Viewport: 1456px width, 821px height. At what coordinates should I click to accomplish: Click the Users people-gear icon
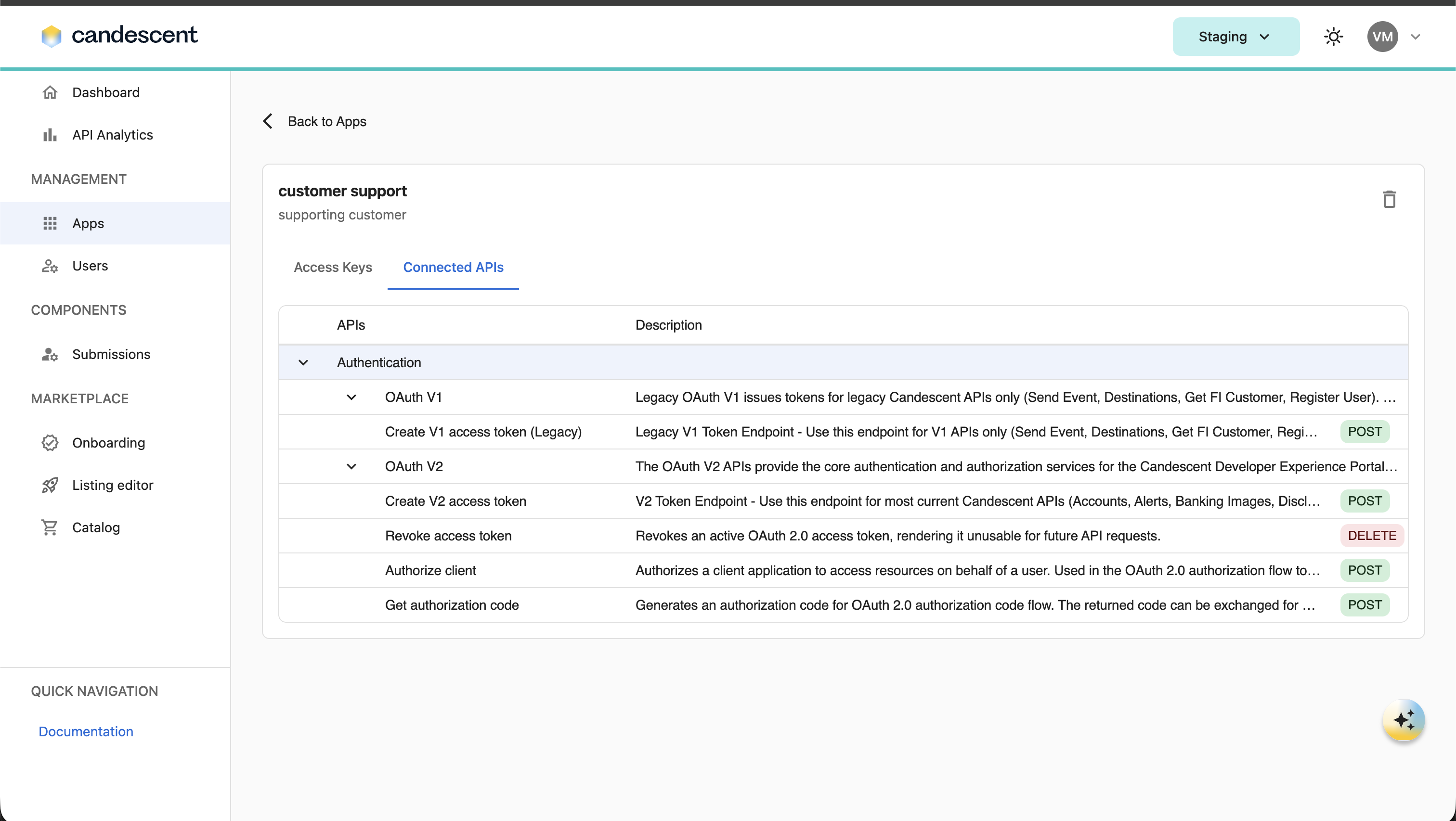50,266
